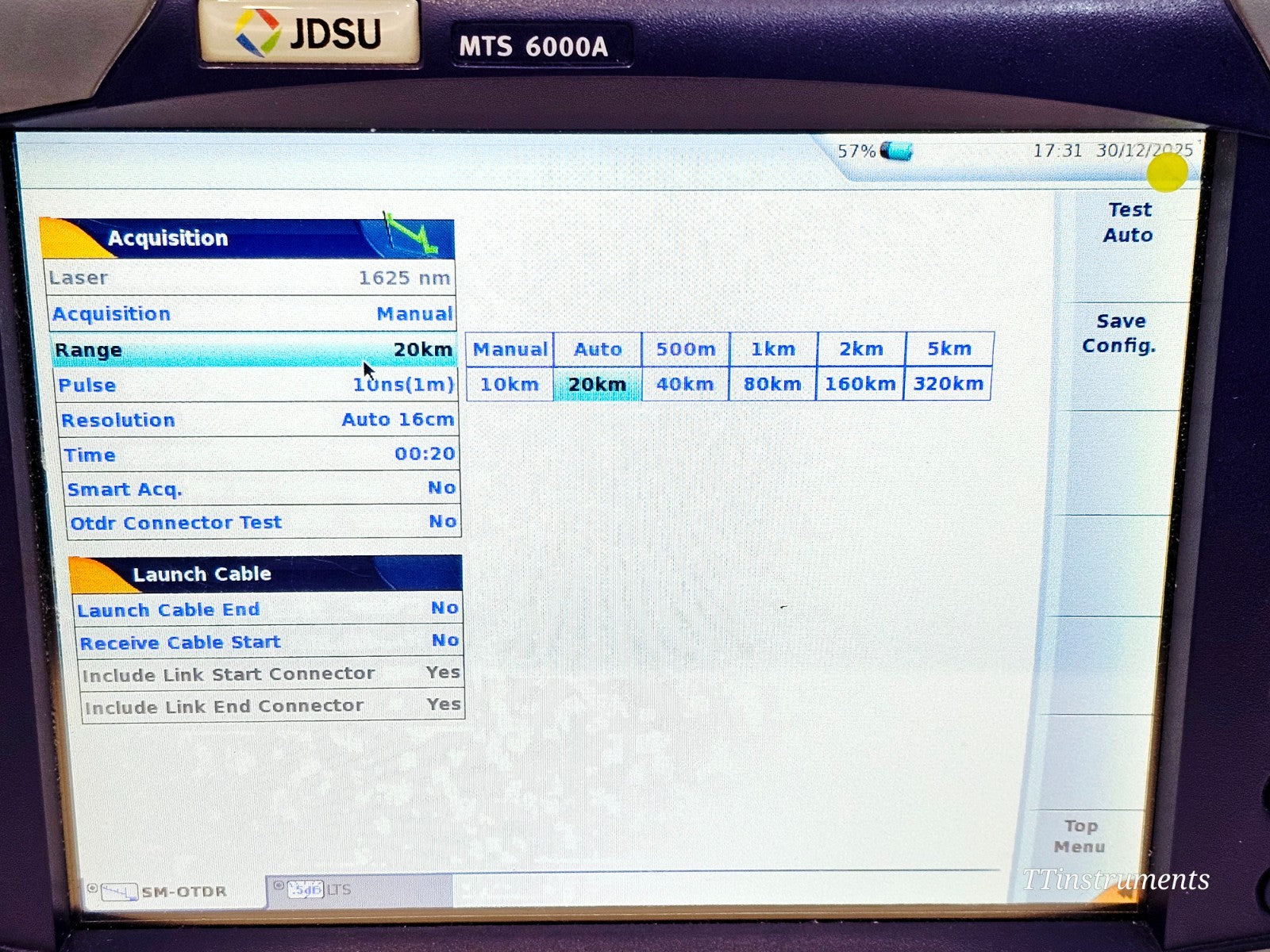Choose Auto in the range selector grid
The image size is (1270, 952).
pos(597,348)
